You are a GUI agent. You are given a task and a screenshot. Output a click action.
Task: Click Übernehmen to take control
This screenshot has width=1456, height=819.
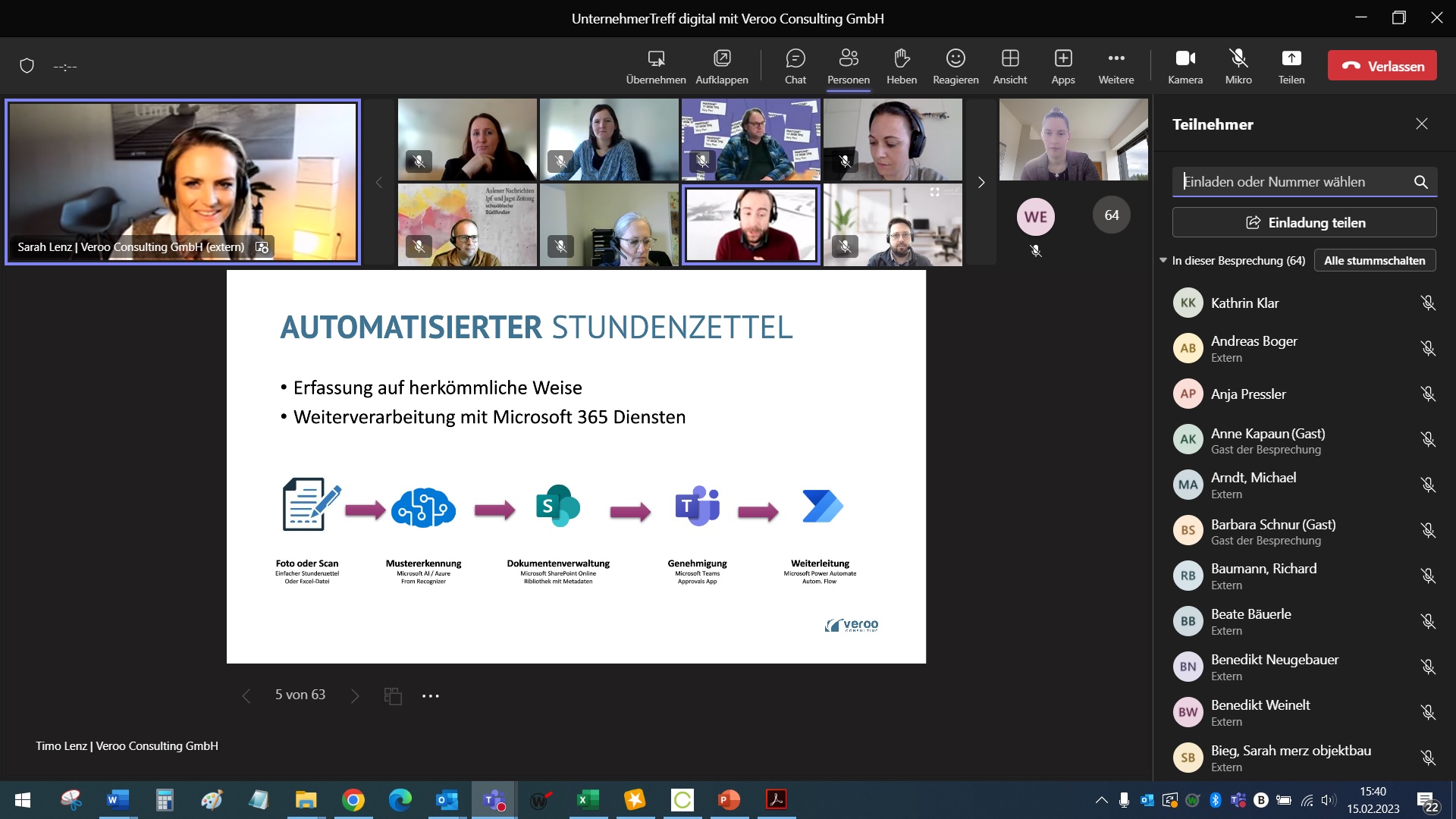click(x=655, y=66)
